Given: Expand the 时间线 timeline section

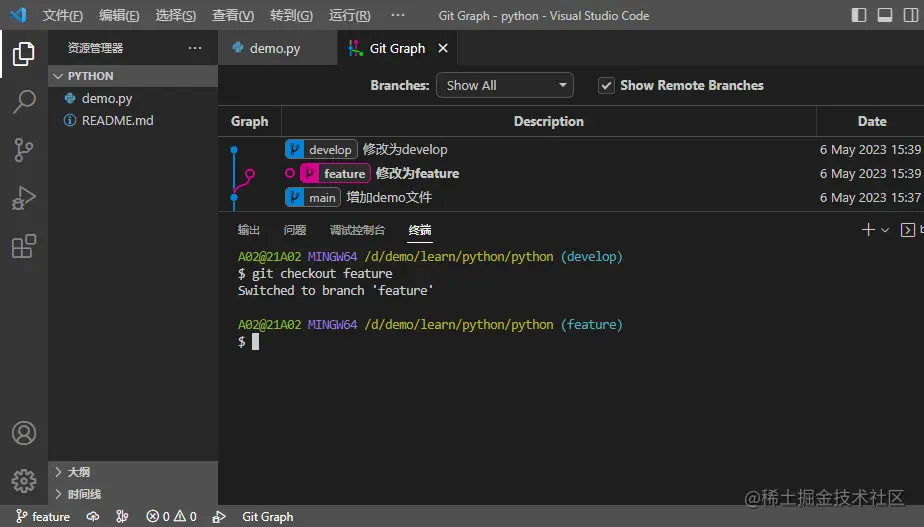Looking at the screenshot, I should [133, 494].
